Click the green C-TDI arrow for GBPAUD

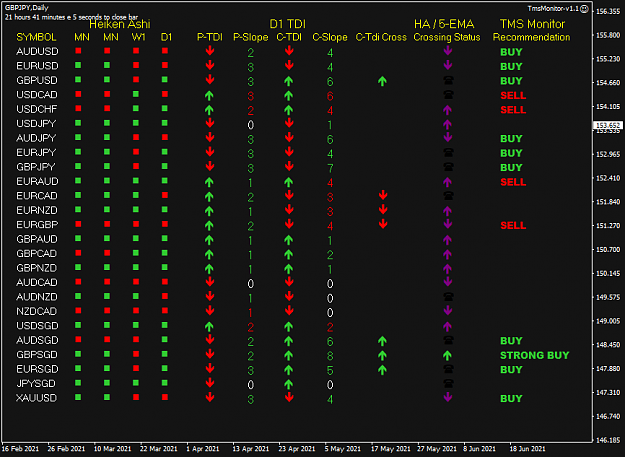coord(289,240)
